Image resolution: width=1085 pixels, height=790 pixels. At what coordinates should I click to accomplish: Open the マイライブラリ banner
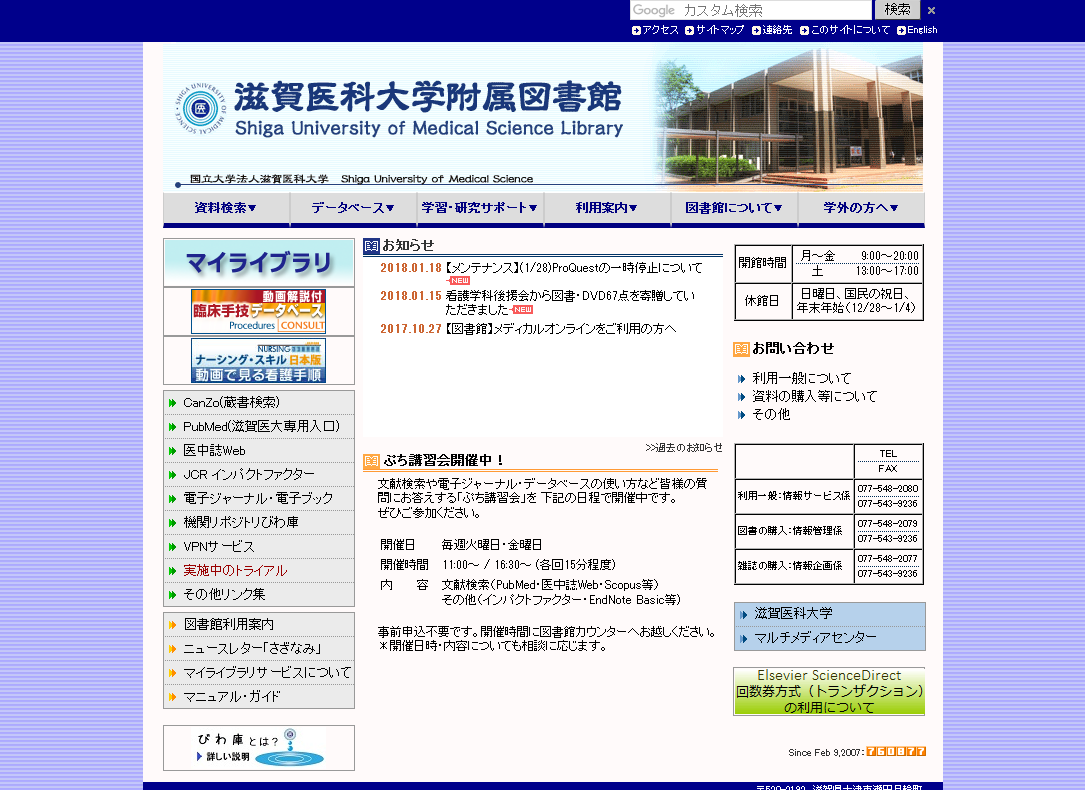(259, 263)
